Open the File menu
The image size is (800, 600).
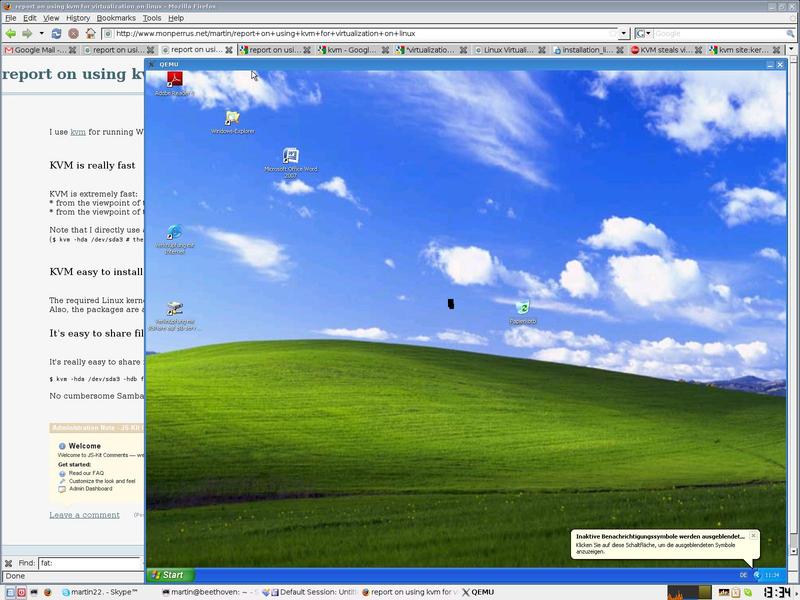tap(10, 18)
